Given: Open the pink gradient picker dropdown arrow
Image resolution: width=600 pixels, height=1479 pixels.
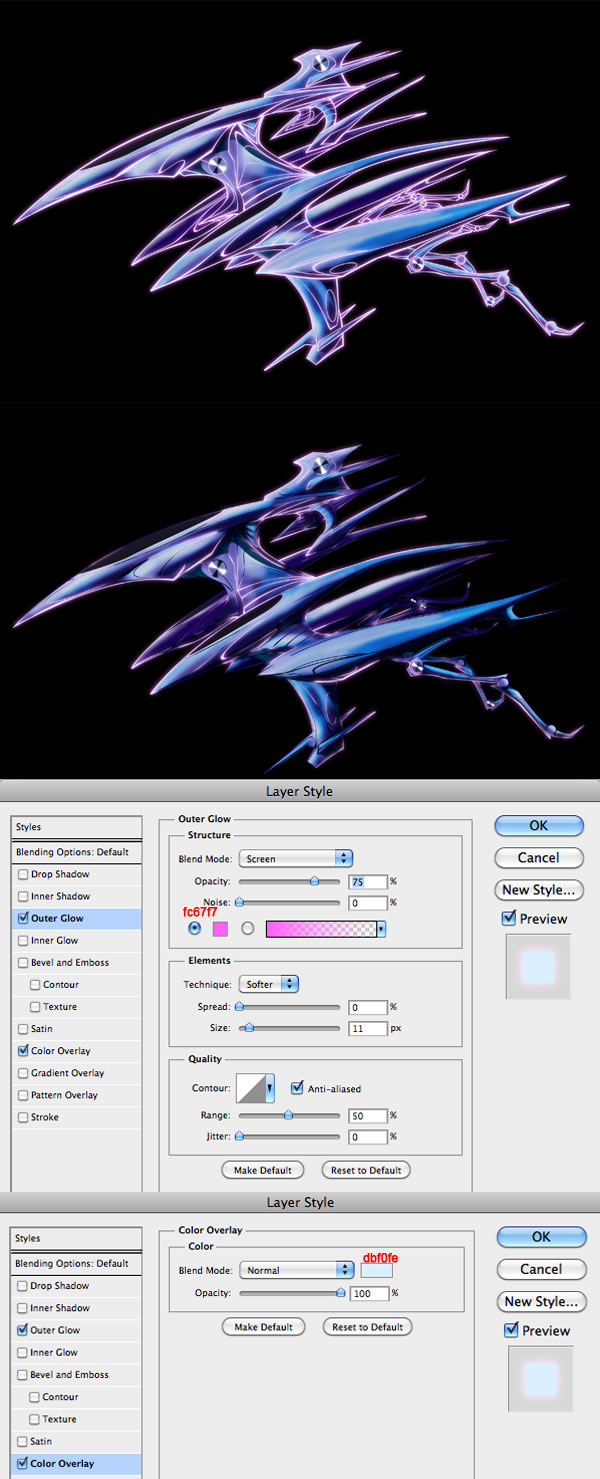Looking at the screenshot, I should (381, 929).
